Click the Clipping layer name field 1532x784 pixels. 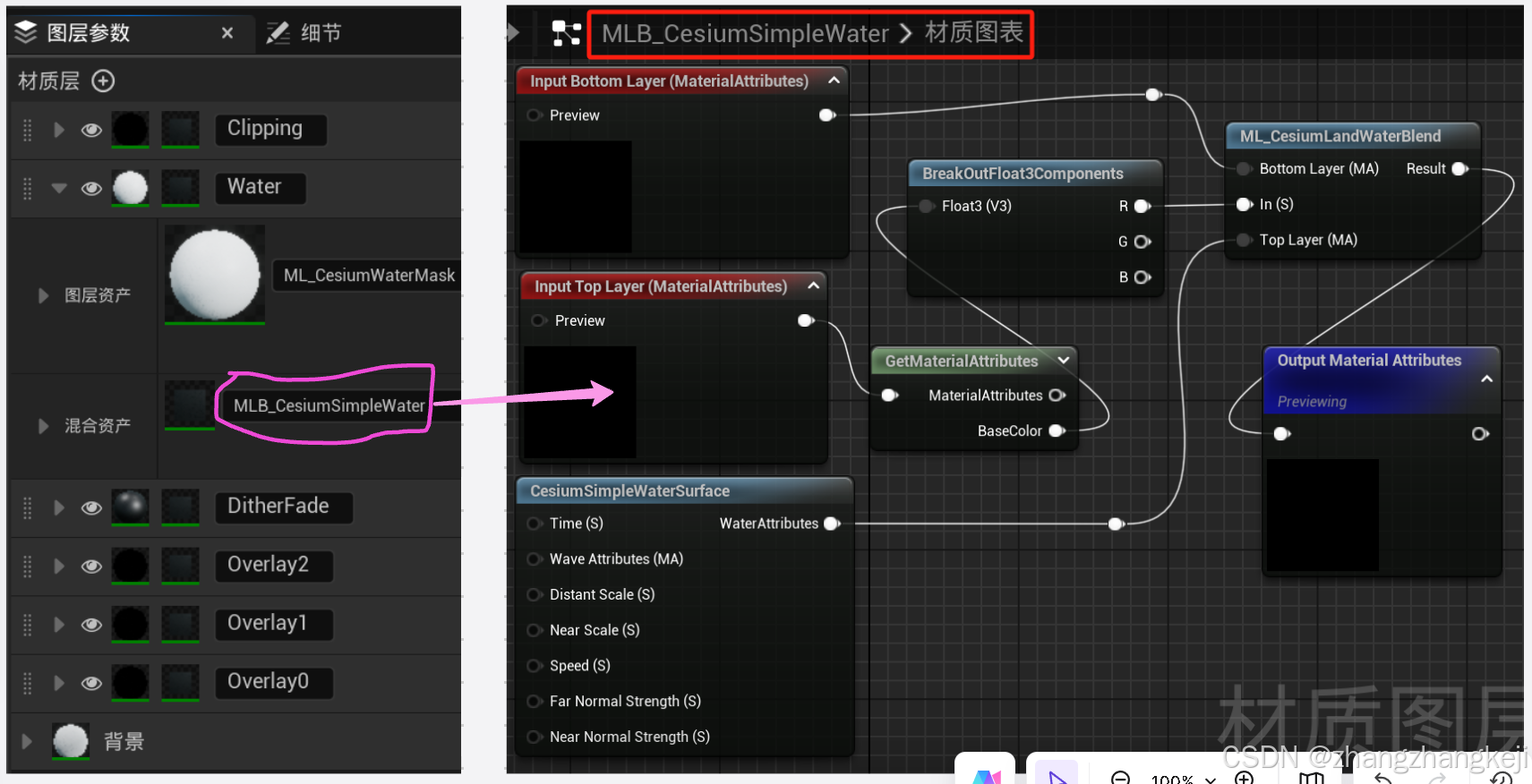270,129
